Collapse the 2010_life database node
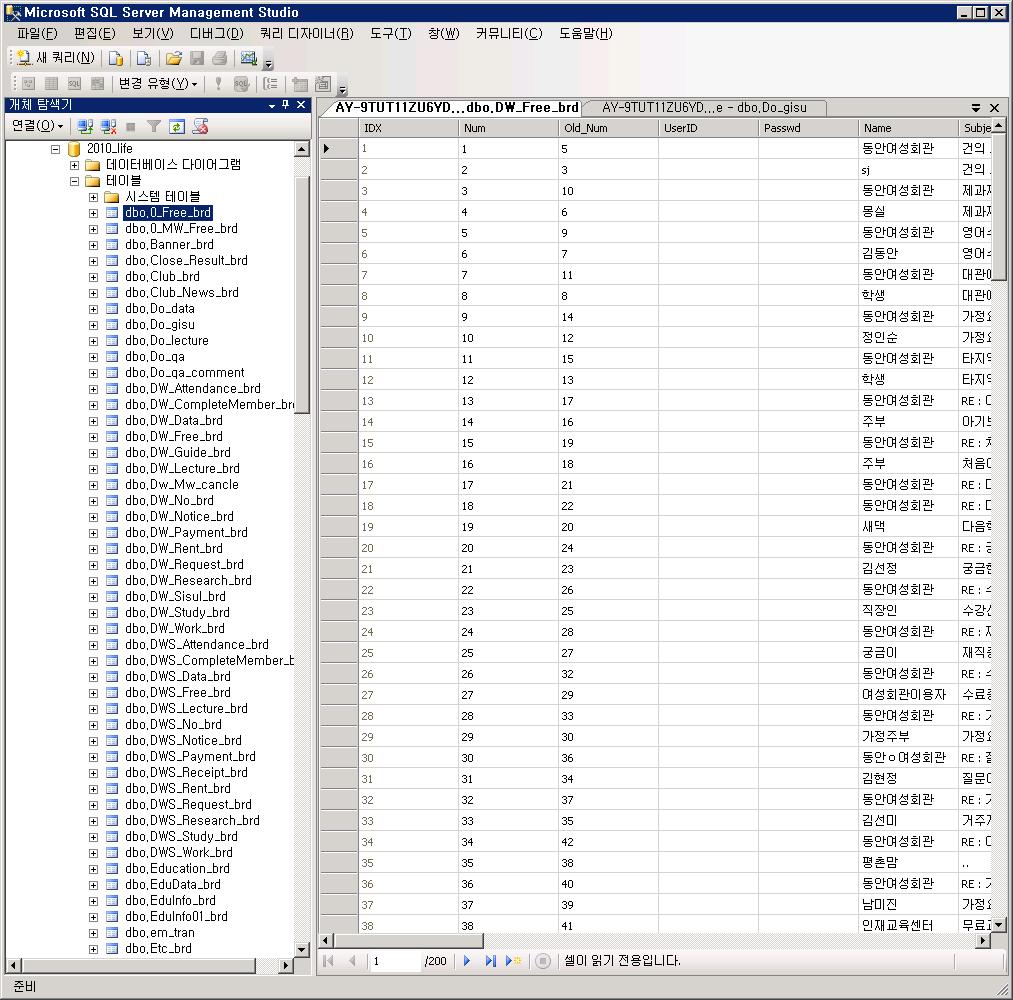Viewport: 1013px width, 1000px height. coord(56,149)
